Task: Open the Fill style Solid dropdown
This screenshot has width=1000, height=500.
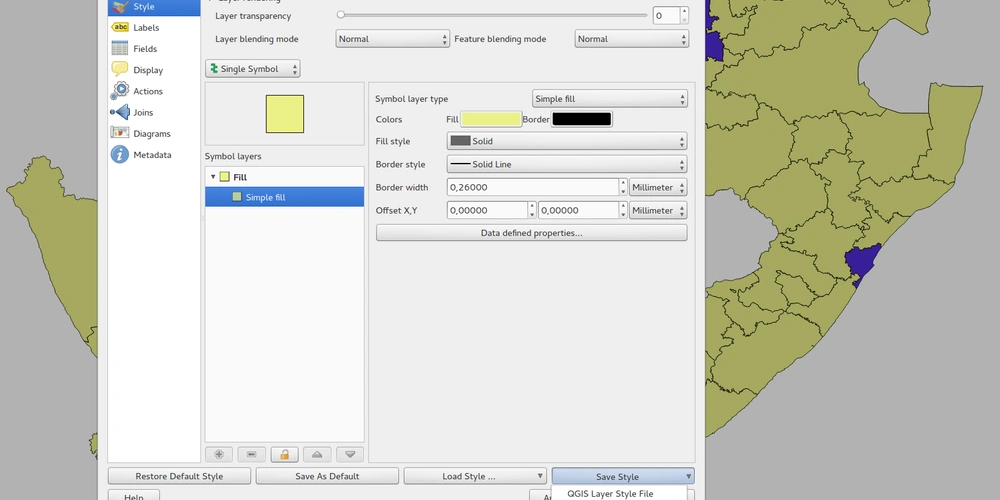Action: tap(567, 141)
